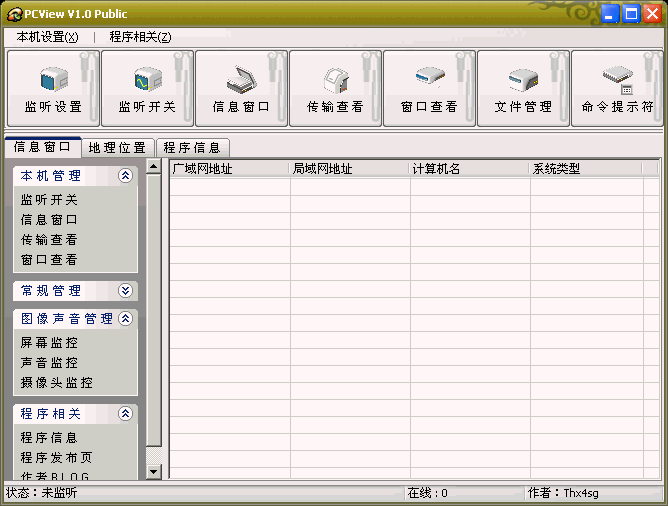Image resolution: width=668 pixels, height=506 pixels.
Task: Click the 监听设置 toolbar icon
Action: click(52, 88)
